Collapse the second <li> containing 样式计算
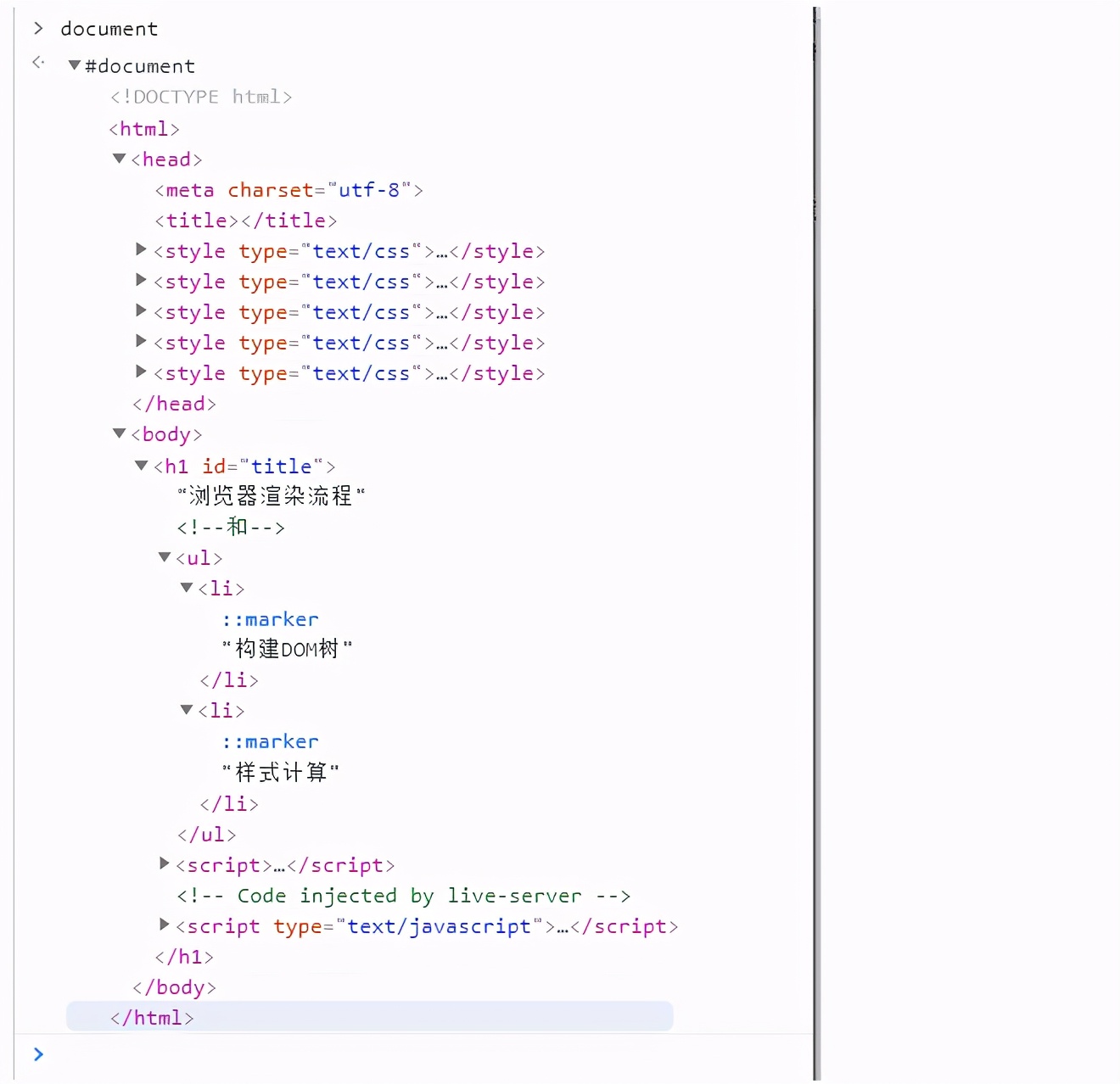 click(x=187, y=709)
